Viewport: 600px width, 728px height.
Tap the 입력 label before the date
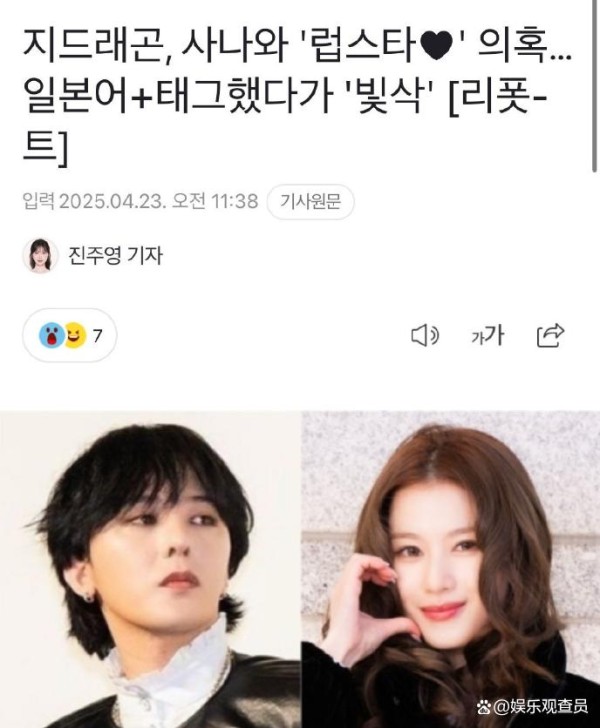[39, 202]
